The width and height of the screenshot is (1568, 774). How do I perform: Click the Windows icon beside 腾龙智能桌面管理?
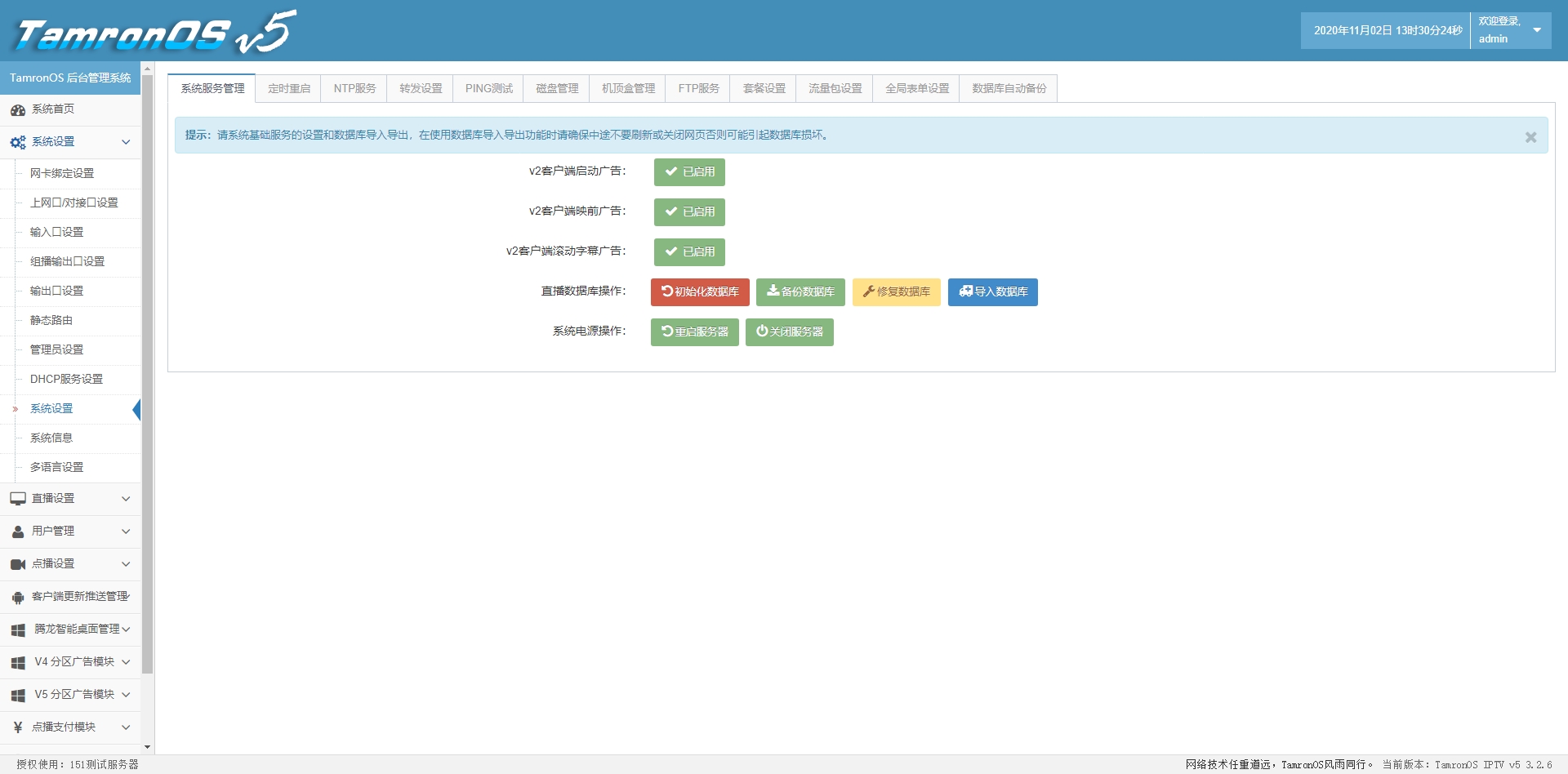(x=18, y=629)
